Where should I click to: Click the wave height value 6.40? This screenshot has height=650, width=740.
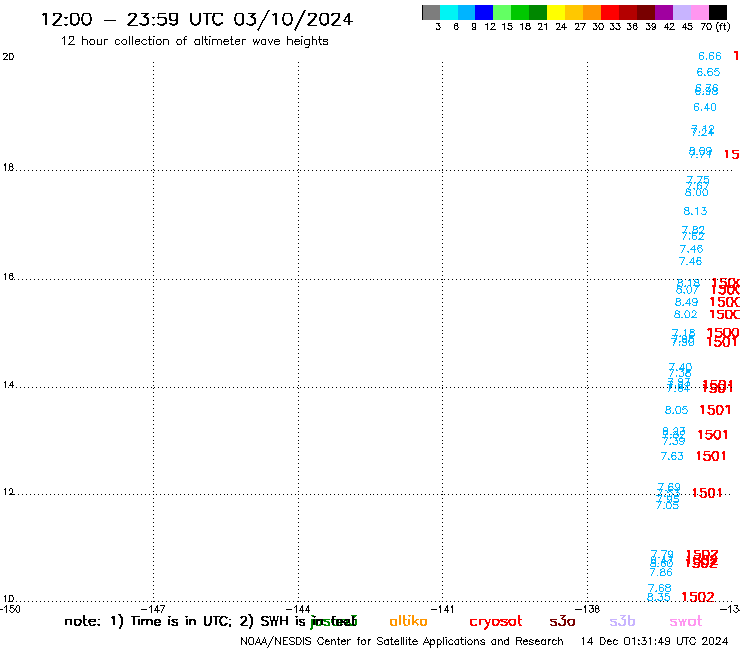click(705, 107)
